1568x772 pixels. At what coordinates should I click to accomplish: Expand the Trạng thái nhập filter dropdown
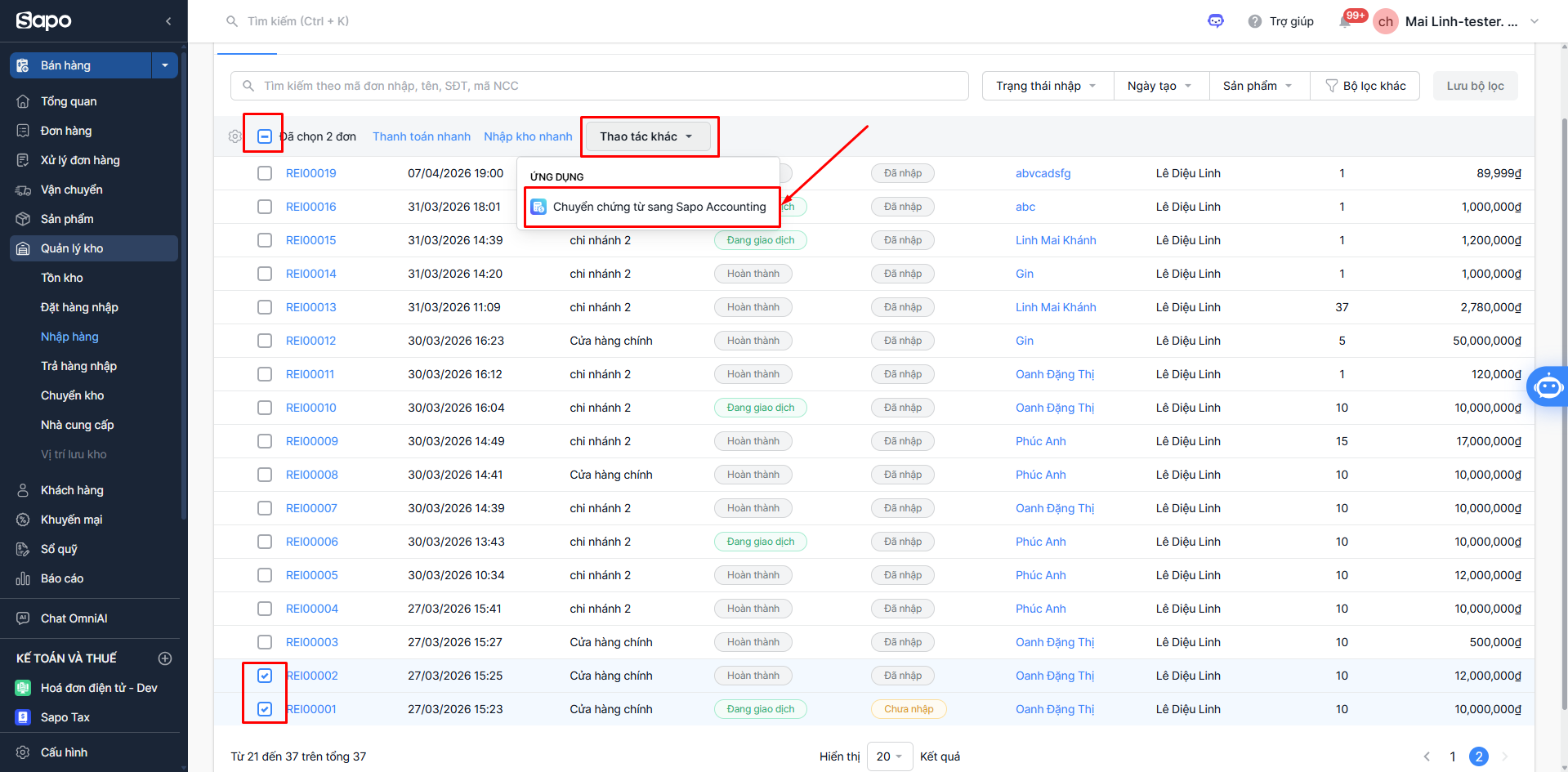tap(1047, 86)
